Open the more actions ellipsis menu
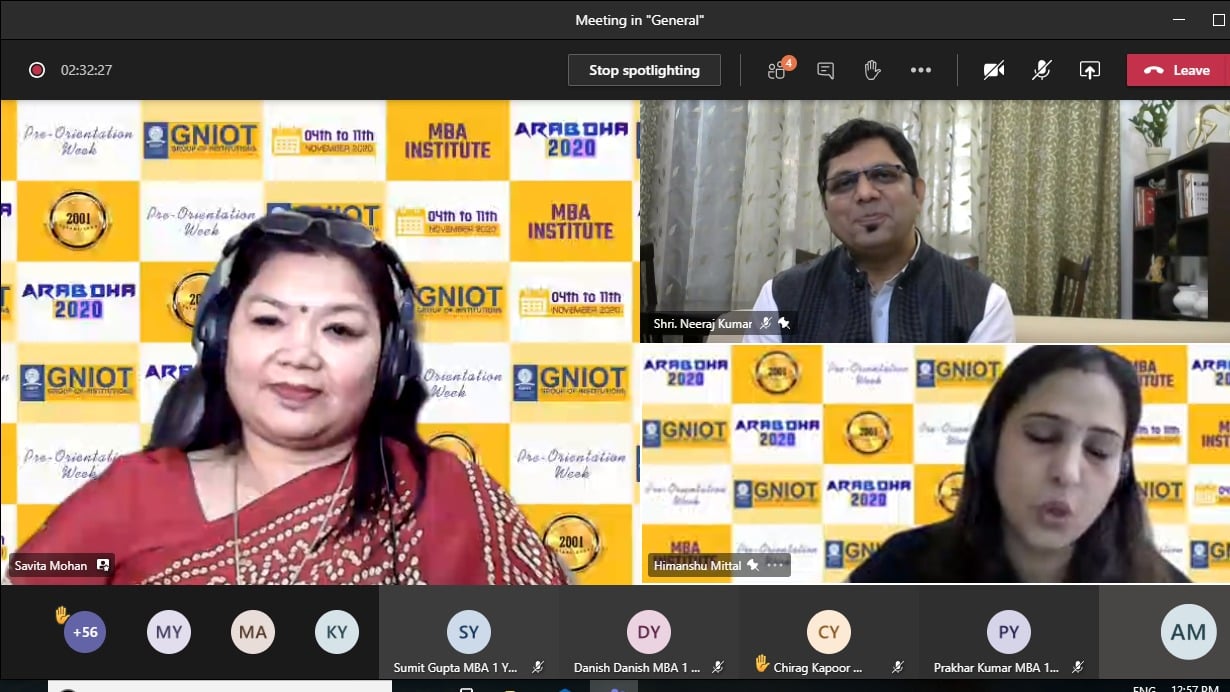The width and height of the screenshot is (1230, 692). point(920,70)
